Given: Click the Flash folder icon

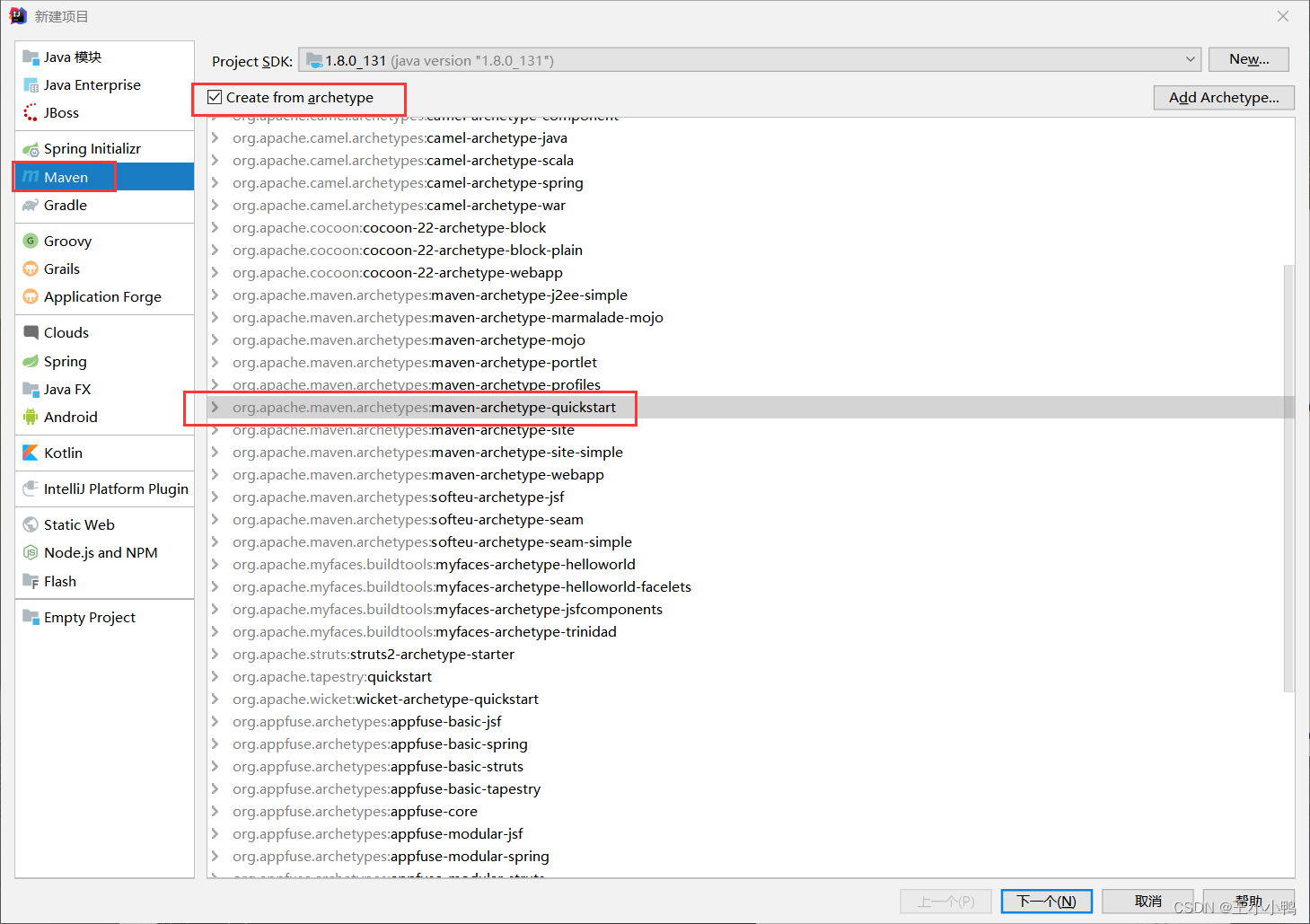Looking at the screenshot, I should coord(31,581).
